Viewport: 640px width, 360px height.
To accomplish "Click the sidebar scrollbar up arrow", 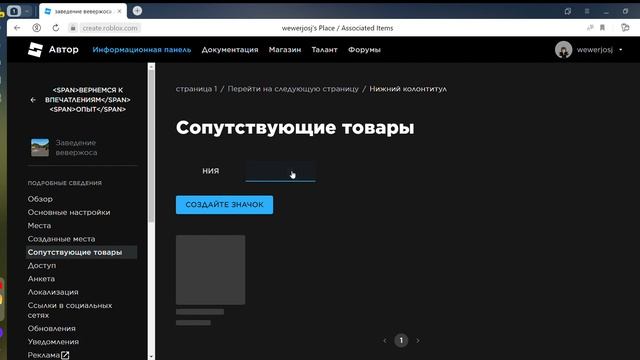I will [x=151, y=66].
